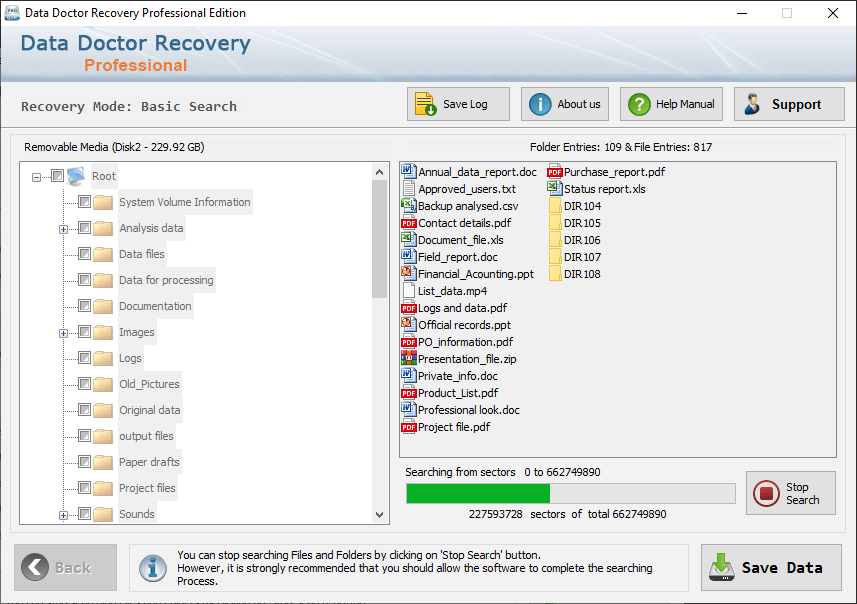Check the Data for processing checkbox
This screenshot has width=857, height=604.
(x=84, y=280)
